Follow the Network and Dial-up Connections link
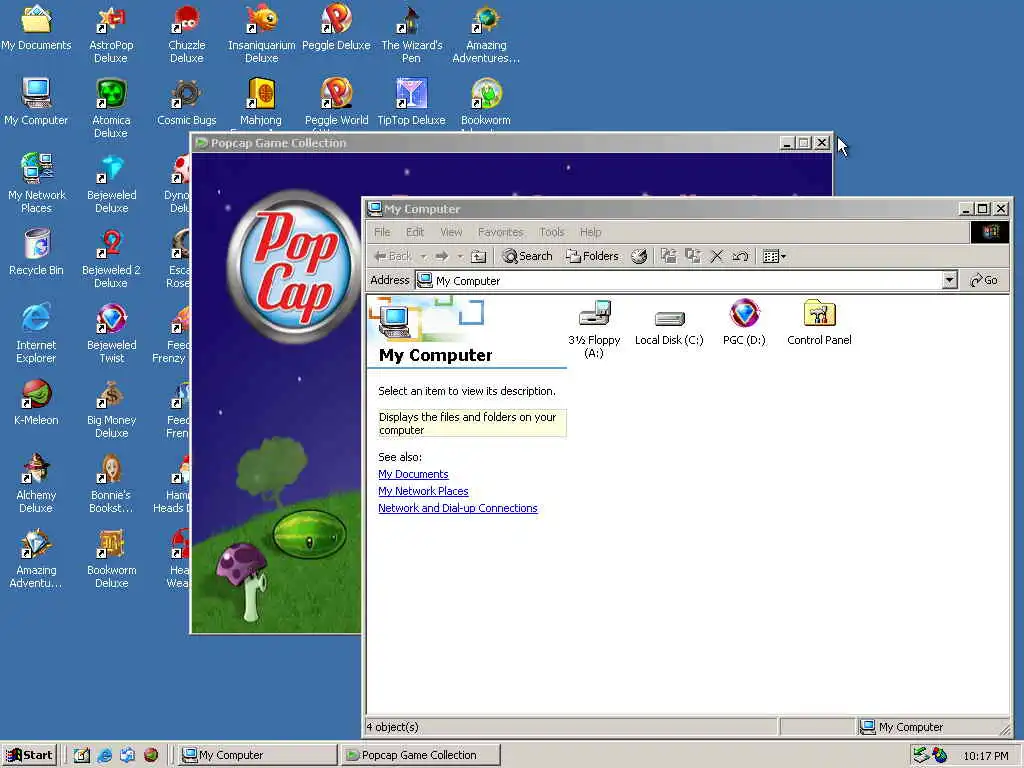 tap(458, 508)
